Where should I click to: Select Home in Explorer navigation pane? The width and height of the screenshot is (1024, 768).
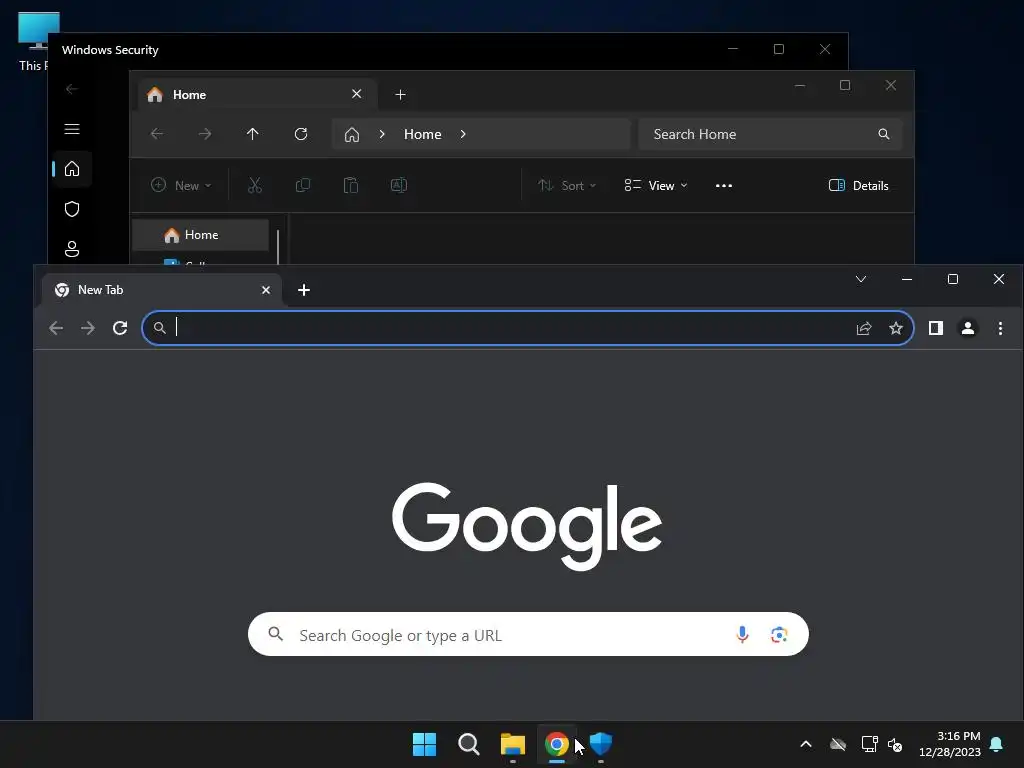(200, 235)
